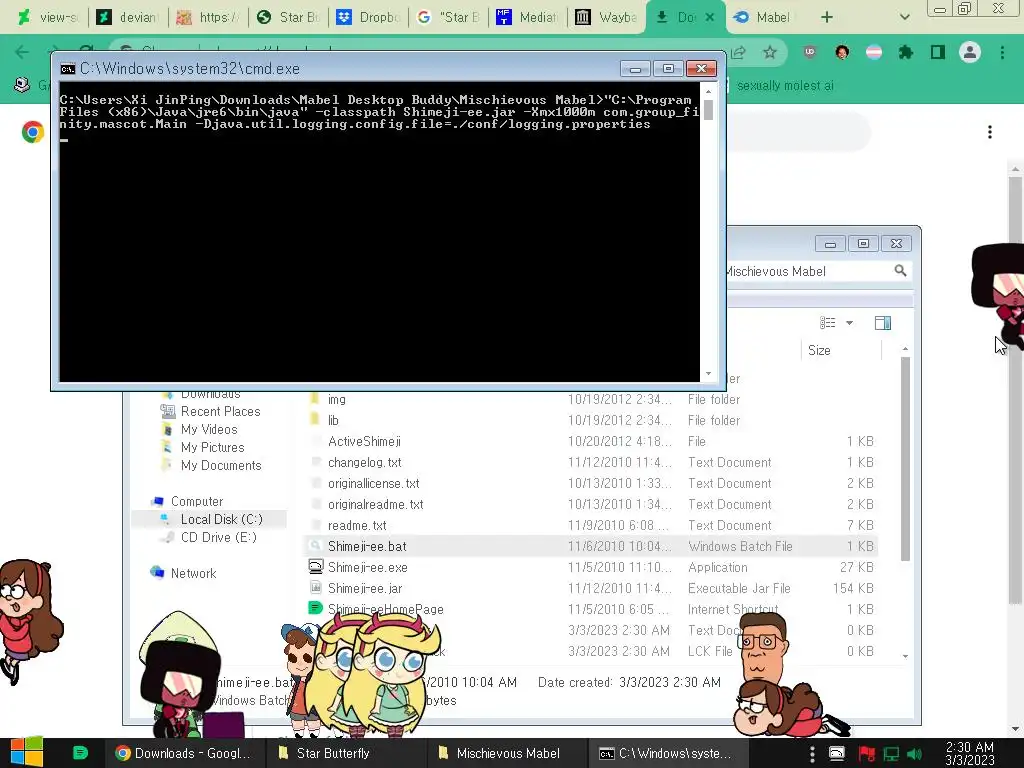1024x768 pixels.
Task: Open the 'sexually molest ai' bookmark
Action: coord(785,86)
